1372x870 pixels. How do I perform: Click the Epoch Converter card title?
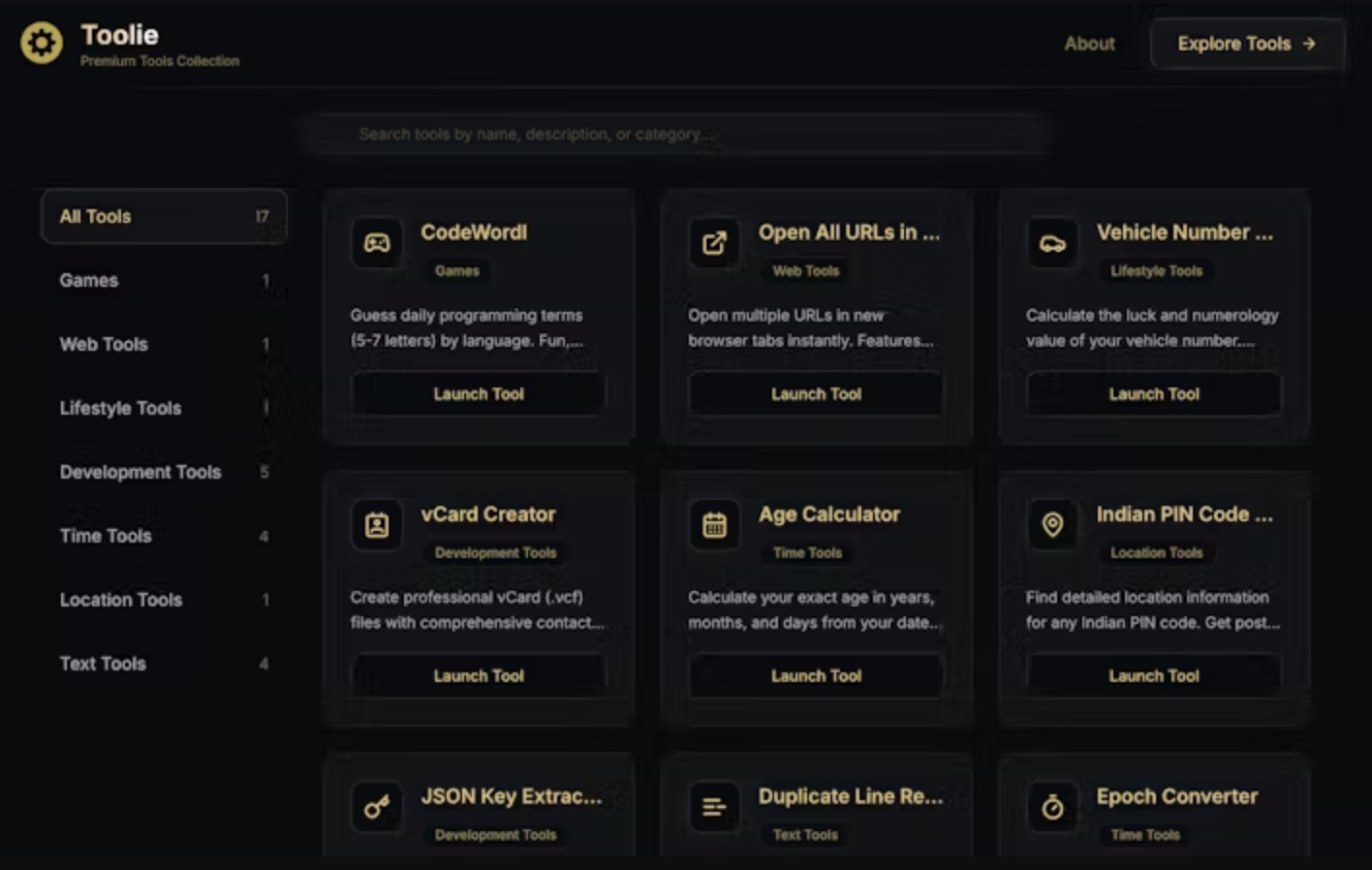coord(1177,796)
